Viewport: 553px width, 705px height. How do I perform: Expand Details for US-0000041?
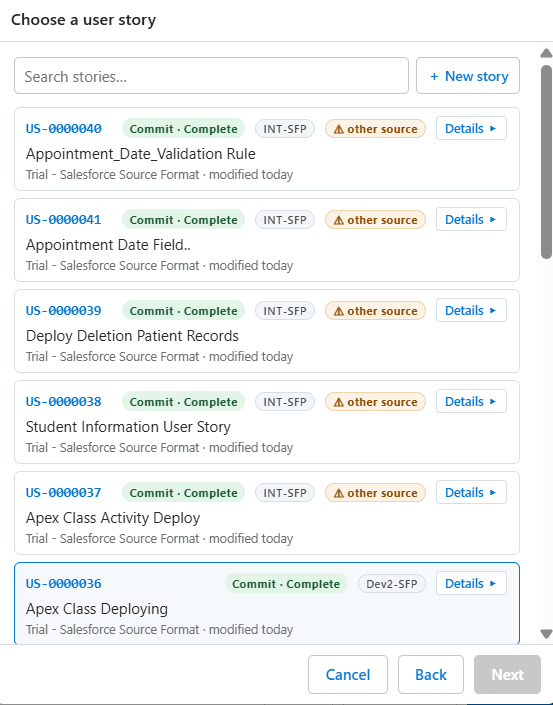click(471, 219)
